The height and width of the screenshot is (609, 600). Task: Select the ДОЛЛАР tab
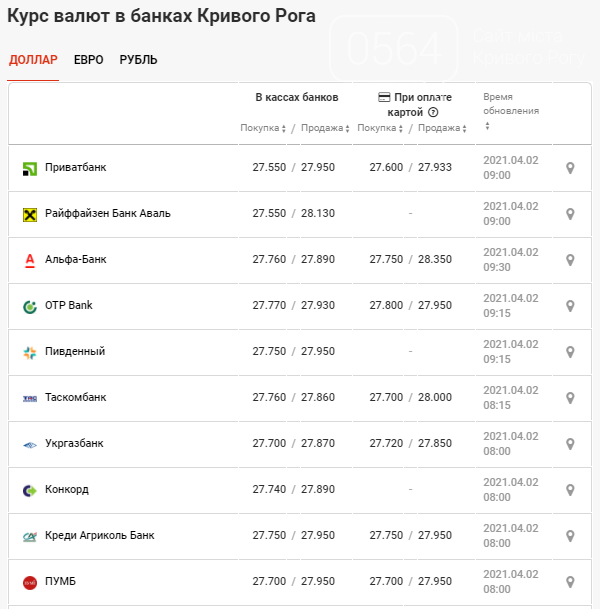tap(33, 60)
